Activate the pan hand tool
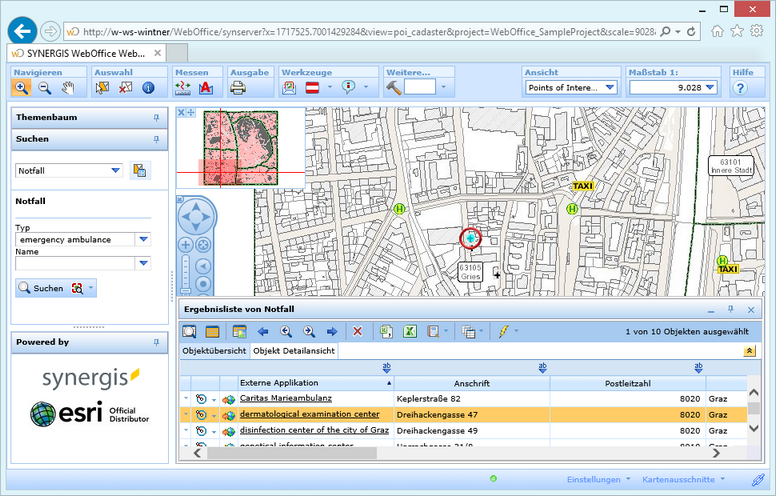 [x=69, y=88]
